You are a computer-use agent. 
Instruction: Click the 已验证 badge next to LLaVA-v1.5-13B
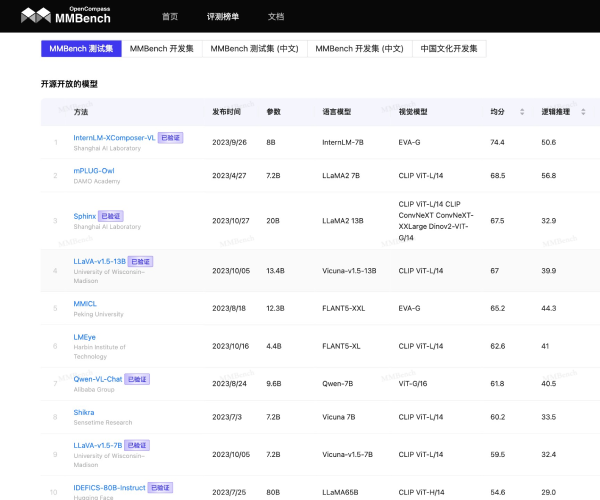(x=140, y=261)
